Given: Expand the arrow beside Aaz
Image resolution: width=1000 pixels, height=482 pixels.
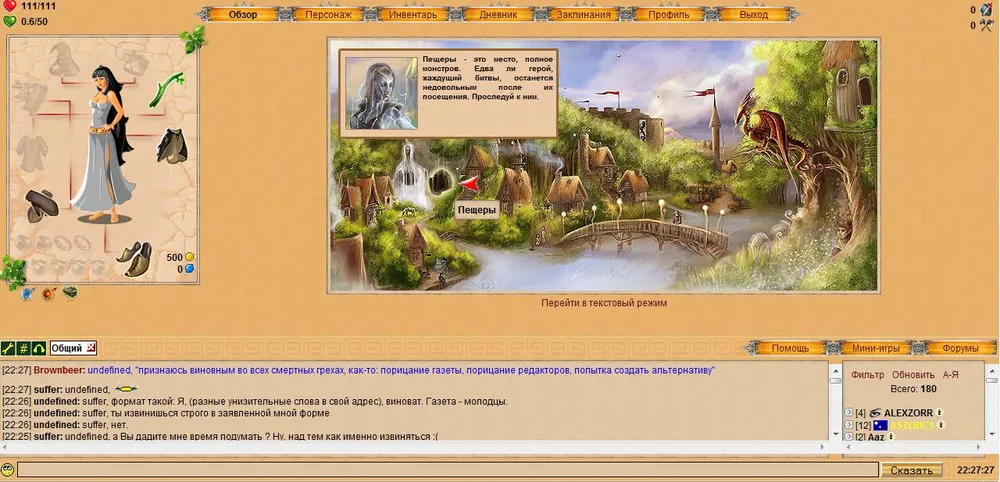Looking at the screenshot, I should (849, 437).
